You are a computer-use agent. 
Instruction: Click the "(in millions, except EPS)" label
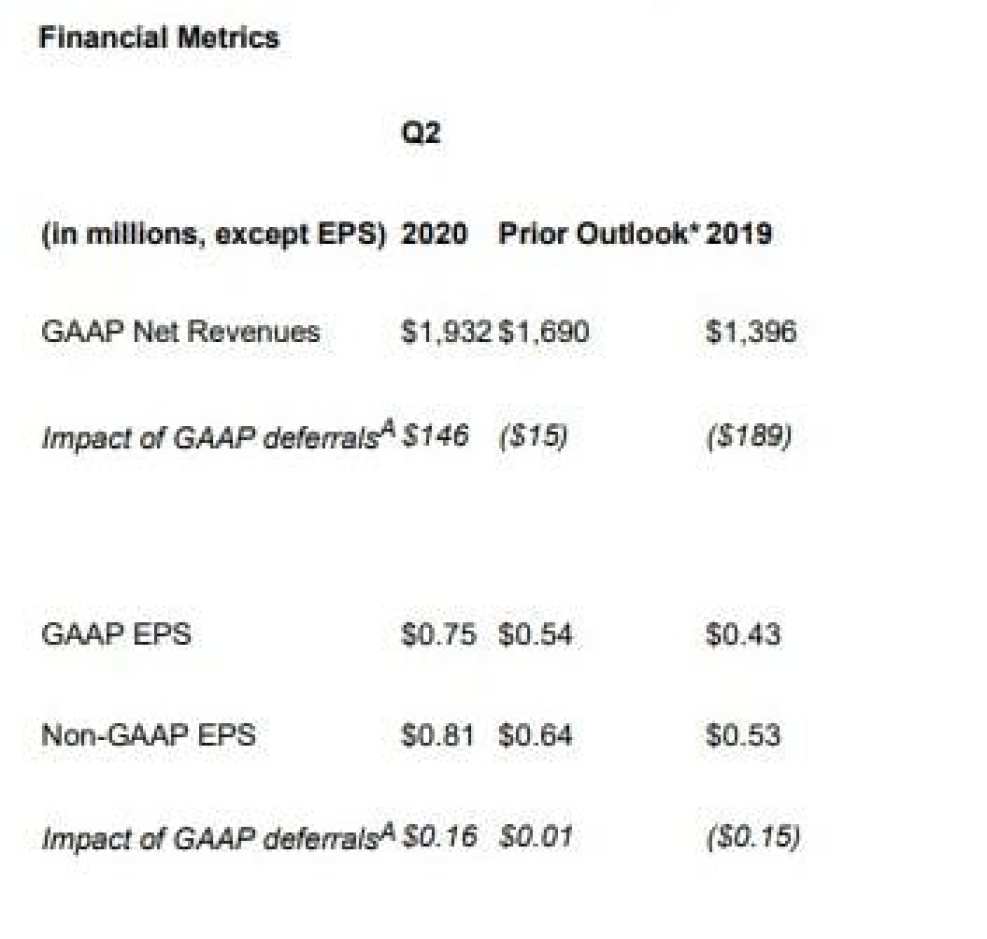(213, 234)
